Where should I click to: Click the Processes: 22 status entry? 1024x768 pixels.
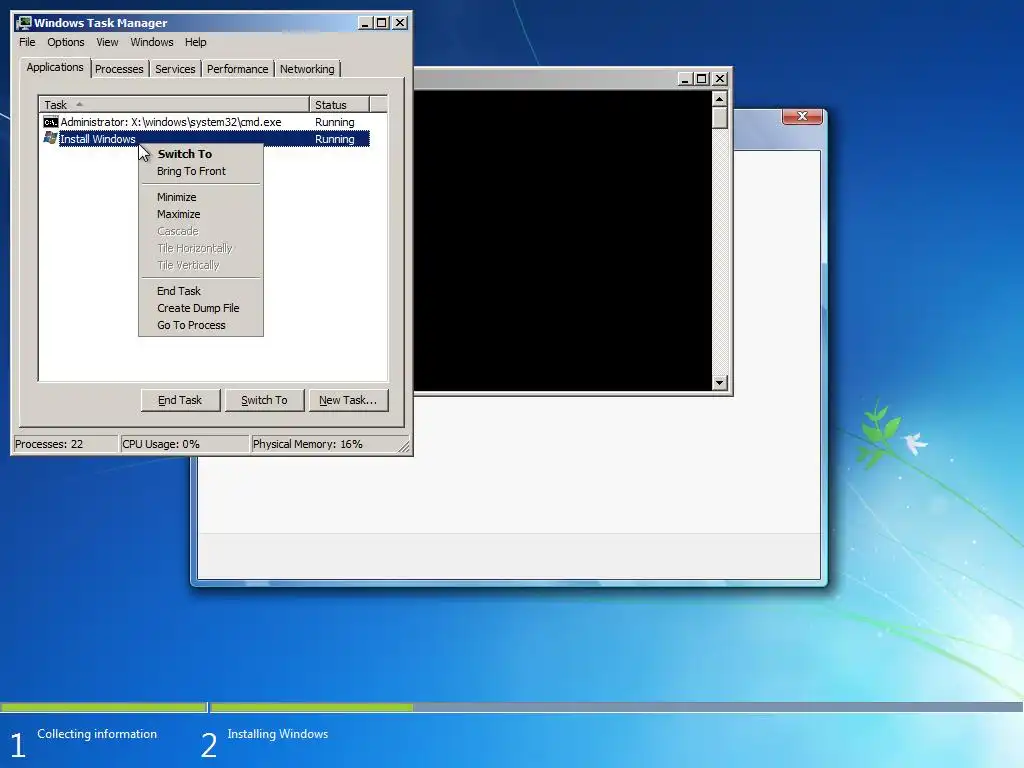pyautogui.click(x=65, y=444)
